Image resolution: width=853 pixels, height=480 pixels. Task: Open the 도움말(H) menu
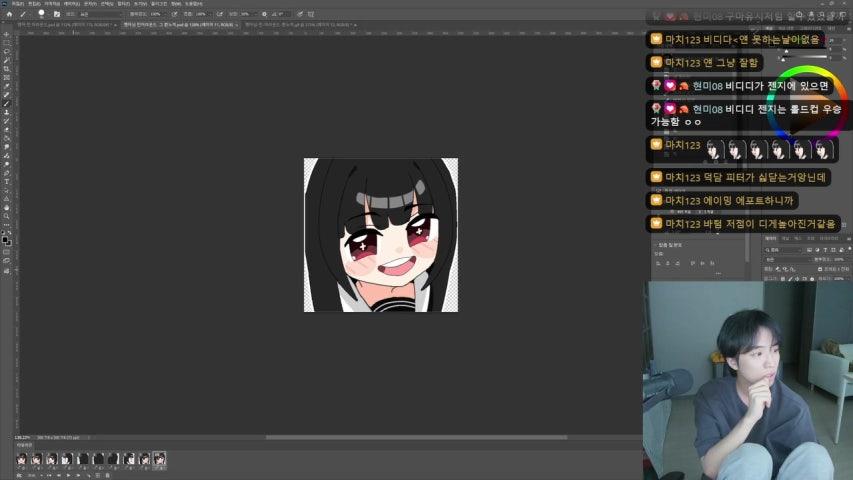point(194,4)
